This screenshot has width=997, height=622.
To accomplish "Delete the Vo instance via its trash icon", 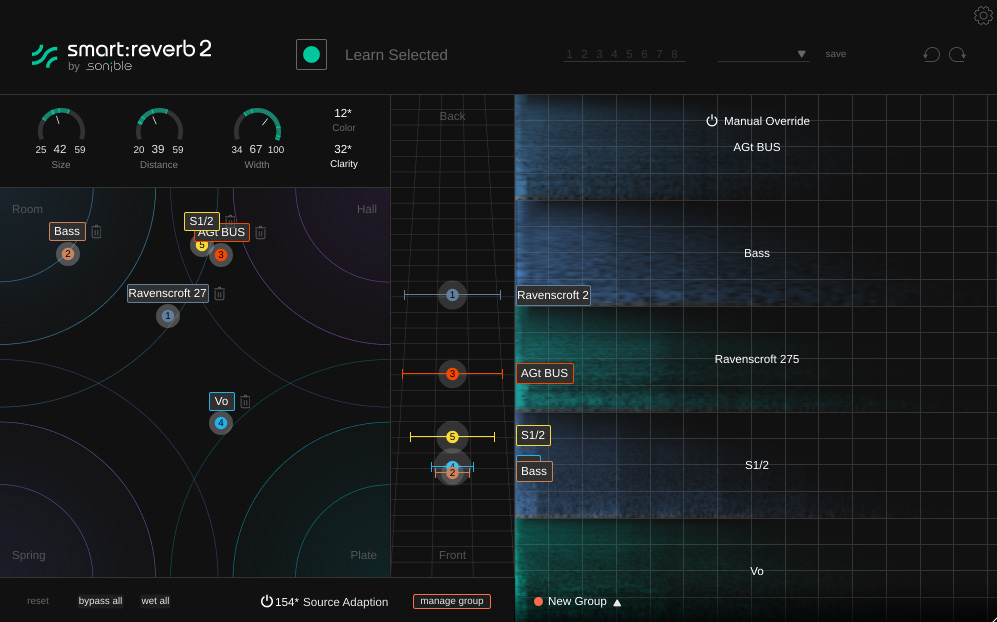I will [245, 401].
